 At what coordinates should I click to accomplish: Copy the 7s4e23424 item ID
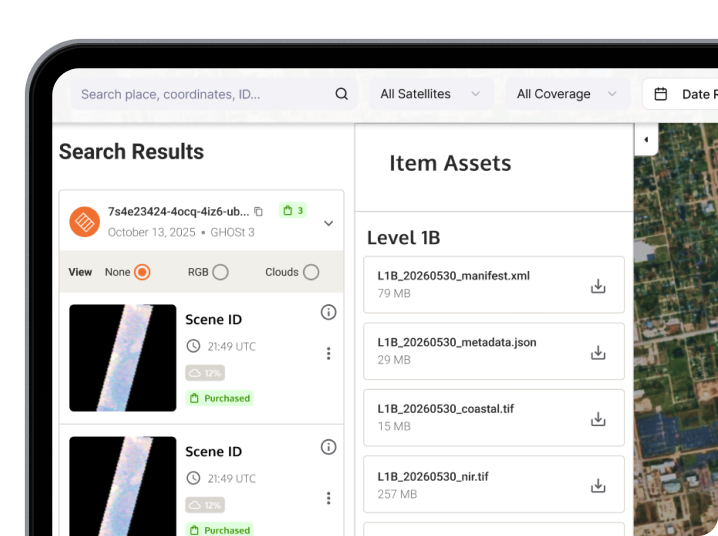259,211
